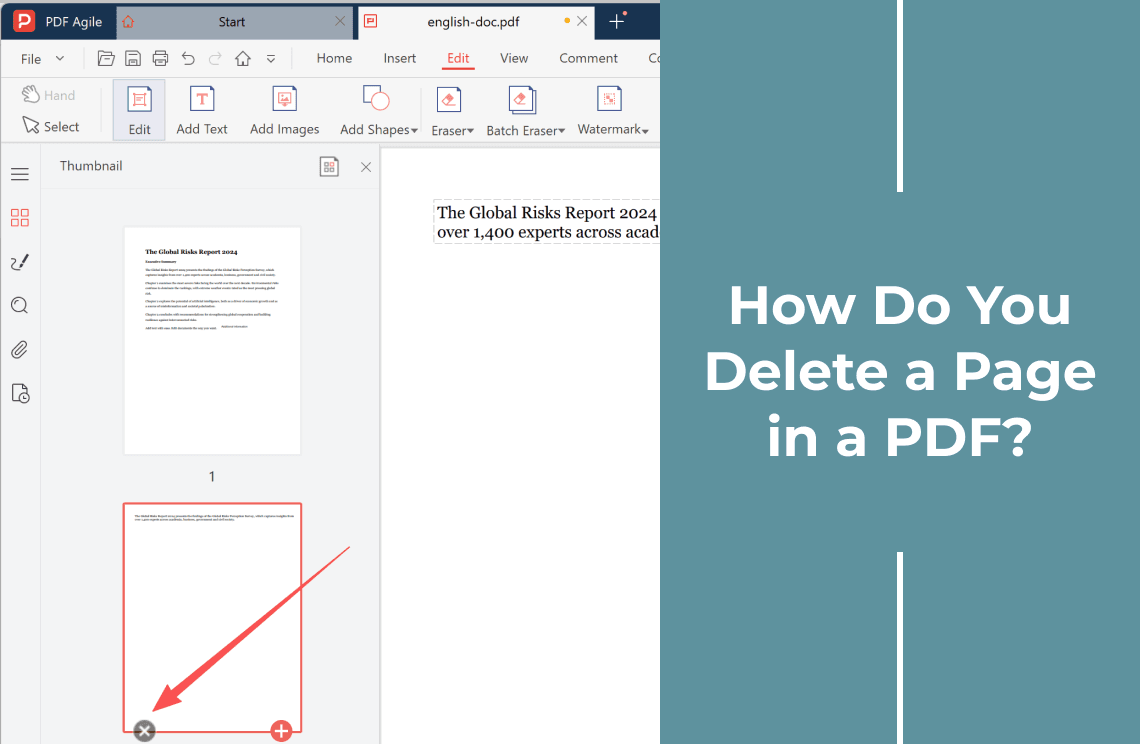The height and width of the screenshot is (744, 1140).
Task: Choose the Add Images tool
Action: click(284, 110)
